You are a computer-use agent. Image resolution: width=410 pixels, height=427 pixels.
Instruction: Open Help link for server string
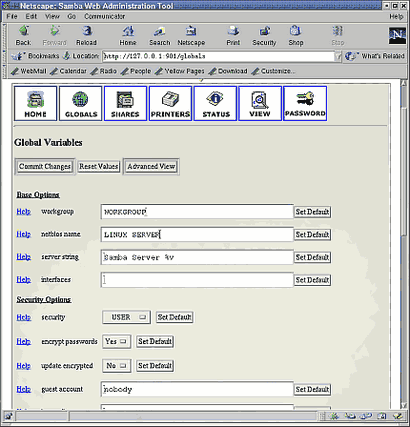[x=23, y=257]
